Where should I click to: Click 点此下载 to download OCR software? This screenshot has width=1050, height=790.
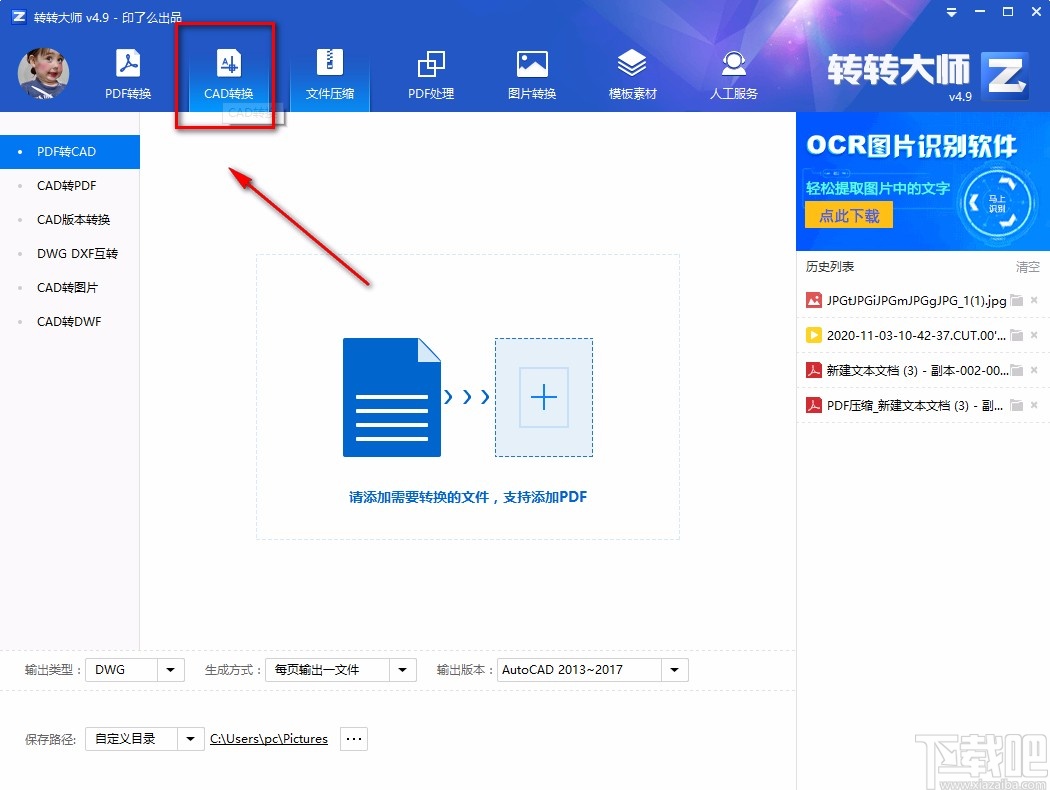tap(848, 215)
